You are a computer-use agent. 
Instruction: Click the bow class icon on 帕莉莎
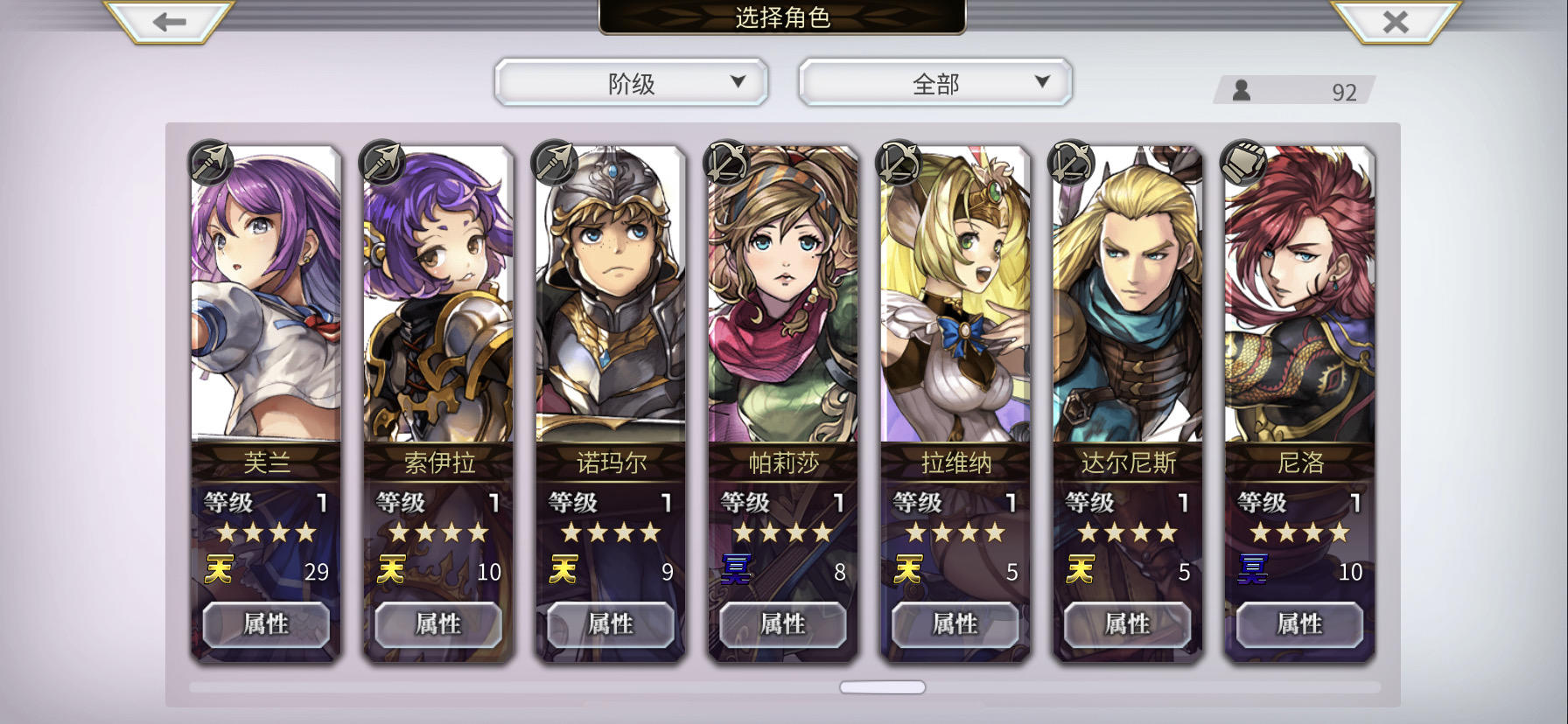pyautogui.click(x=728, y=162)
